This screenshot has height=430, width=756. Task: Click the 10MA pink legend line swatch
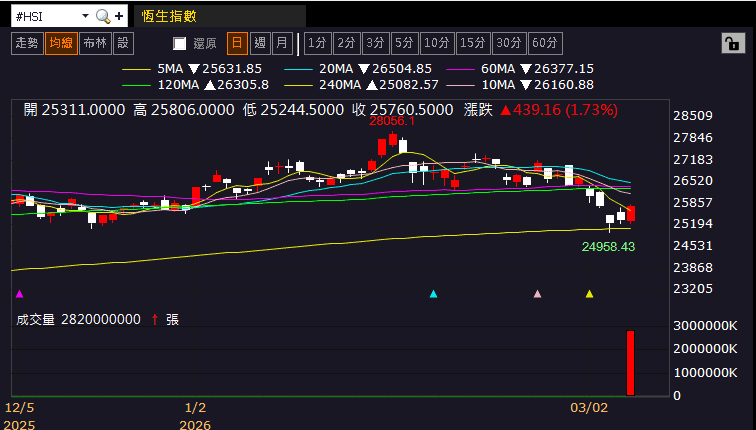click(x=460, y=85)
